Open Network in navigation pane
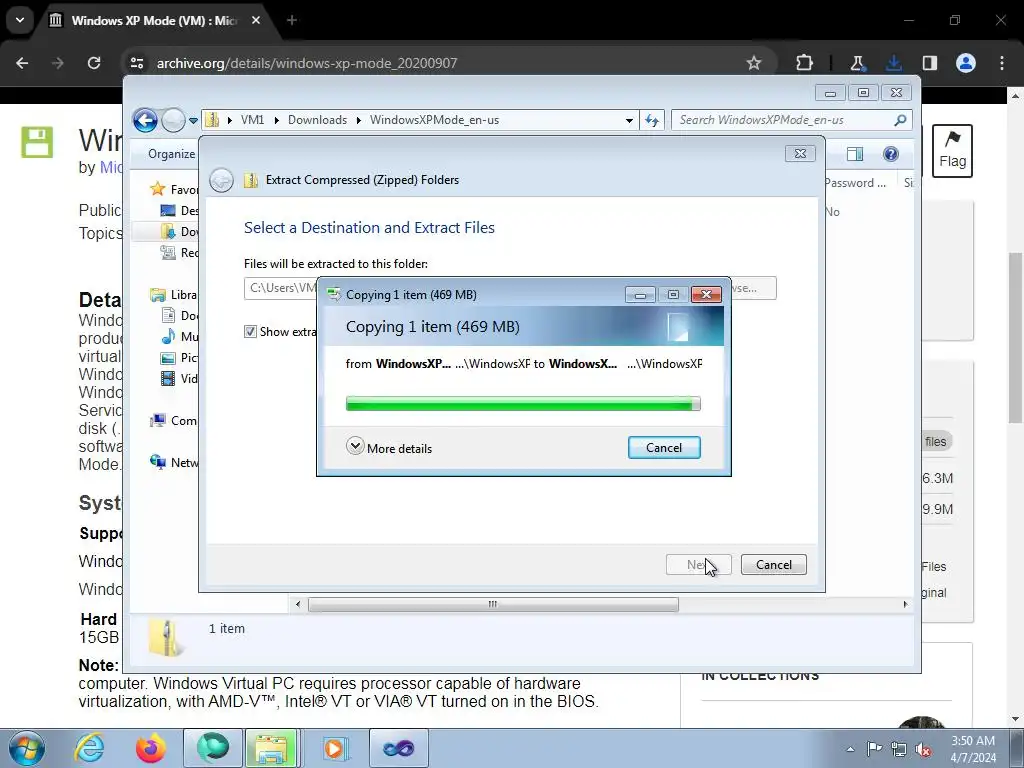1024x768 pixels. 174,462
